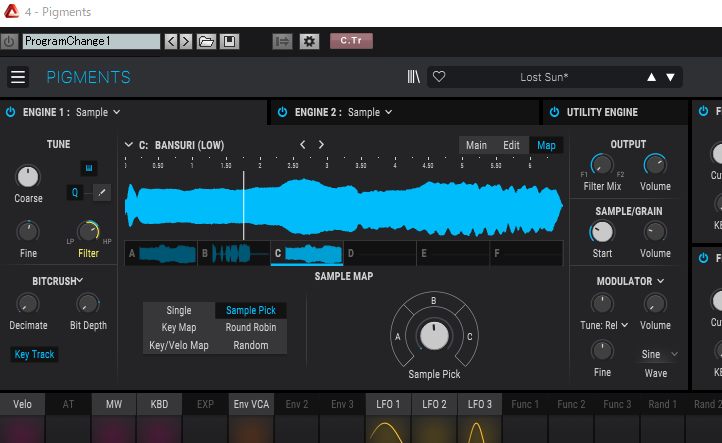Image resolution: width=722 pixels, height=443 pixels.
Task: Open the host plugin settings gear
Action: [309, 41]
